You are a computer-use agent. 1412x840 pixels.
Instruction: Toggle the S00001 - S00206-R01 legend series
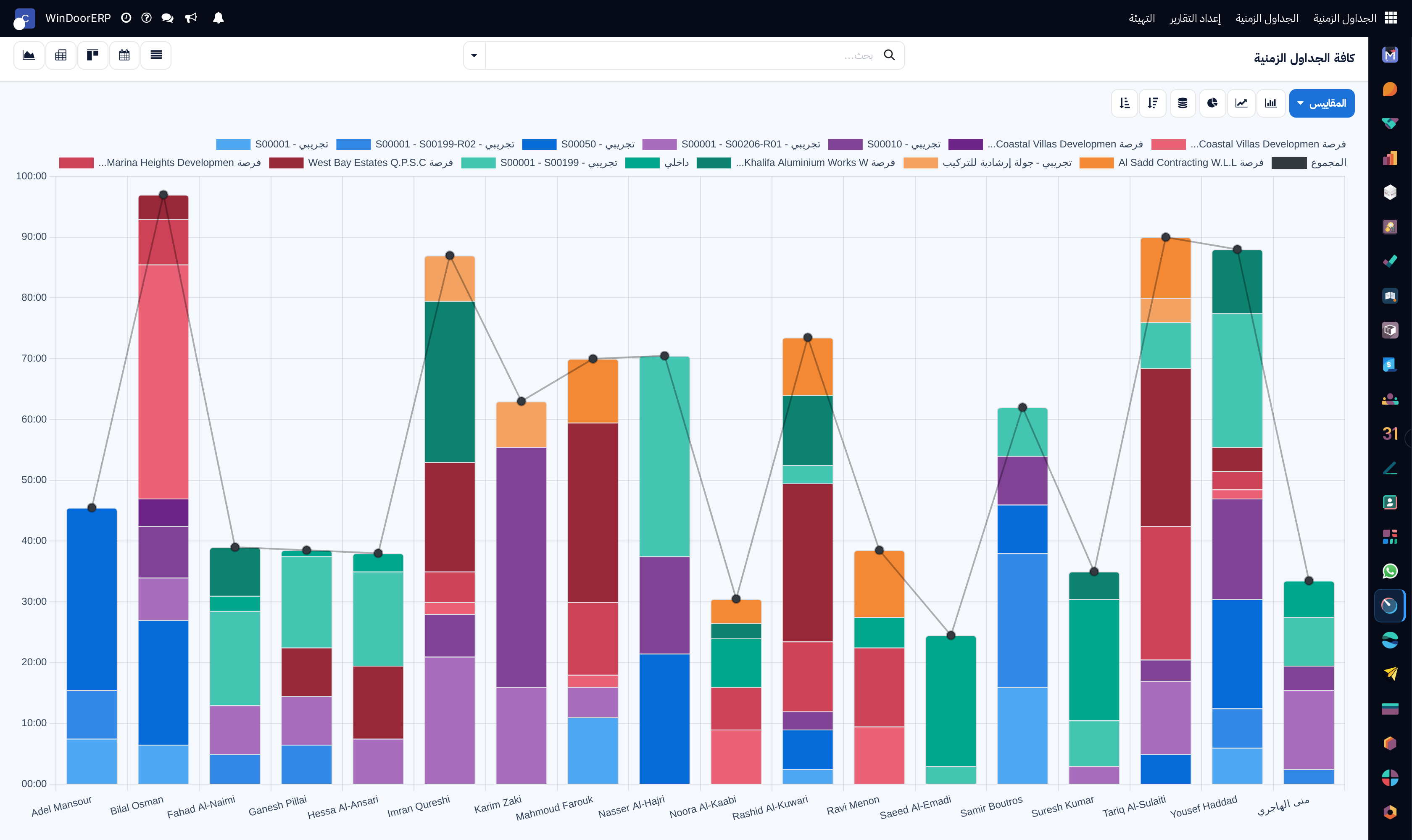tap(731, 144)
